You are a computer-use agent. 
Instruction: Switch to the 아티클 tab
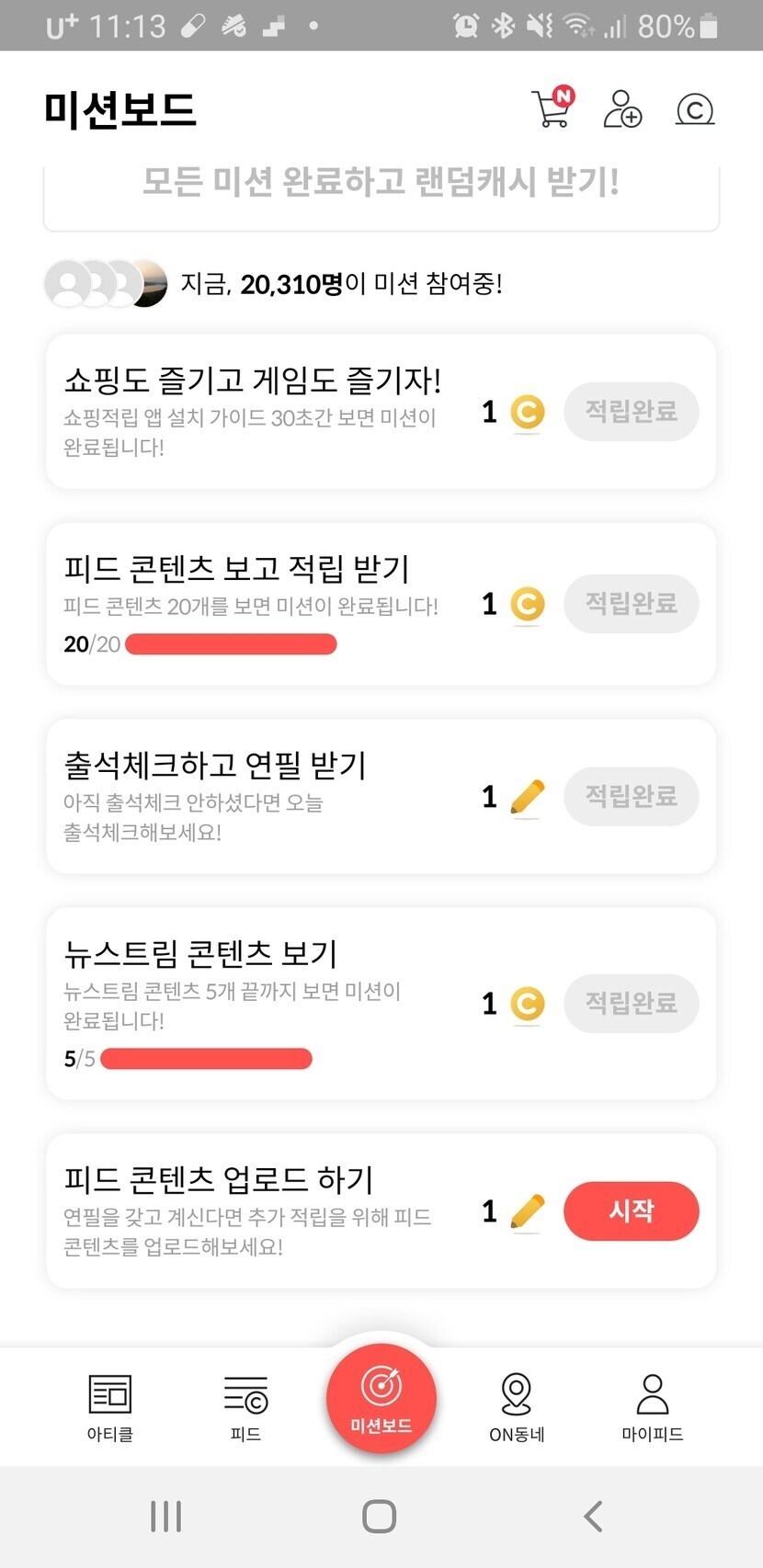pyautogui.click(x=110, y=1407)
